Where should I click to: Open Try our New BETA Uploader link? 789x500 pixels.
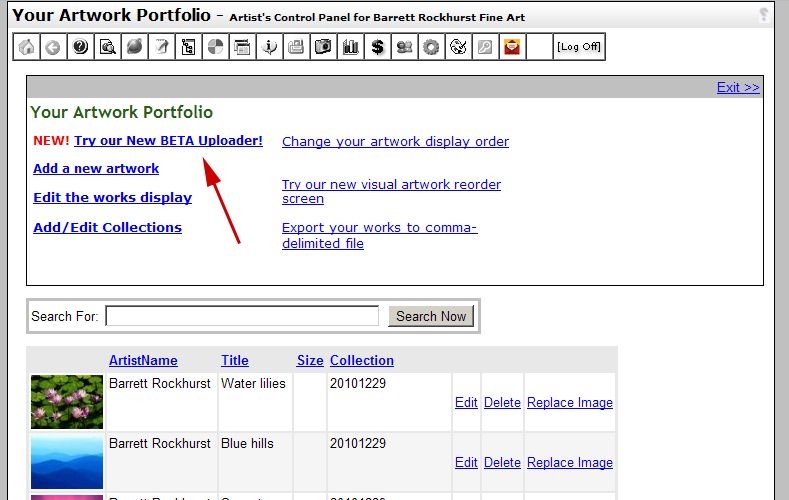click(168, 140)
